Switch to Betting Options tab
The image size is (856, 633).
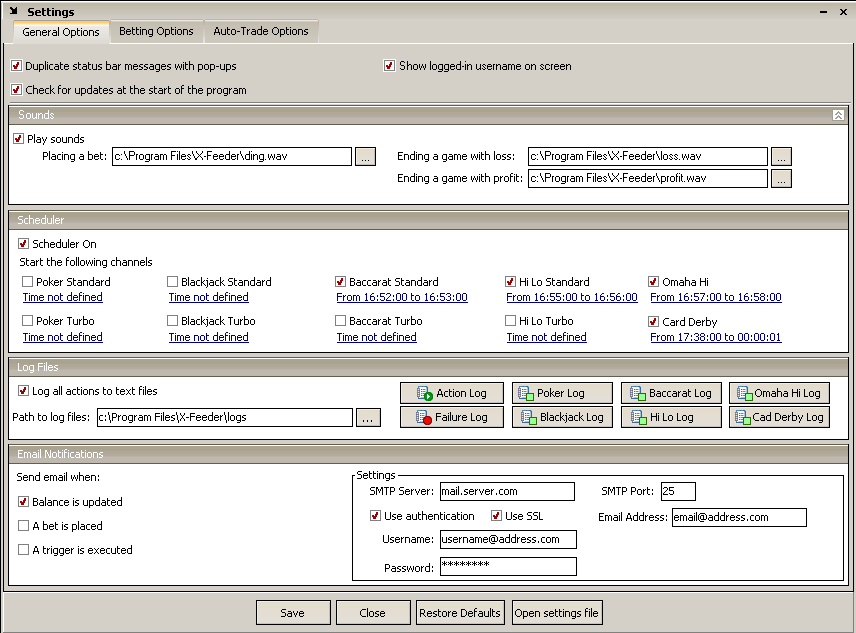click(156, 31)
